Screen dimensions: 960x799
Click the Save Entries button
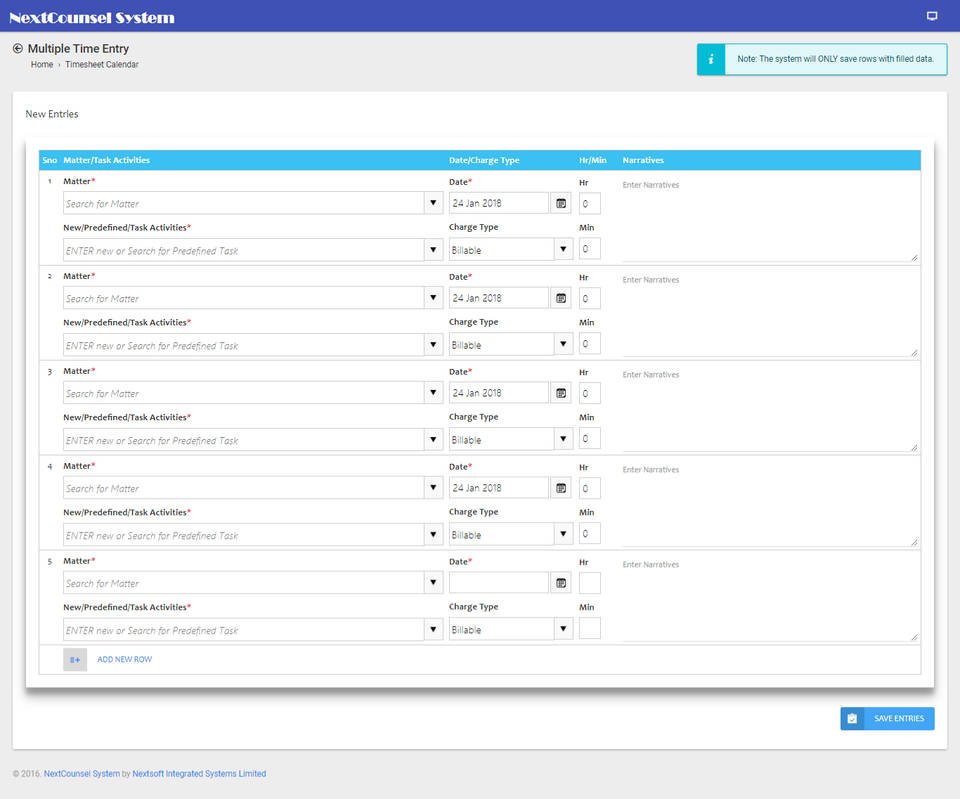click(887, 718)
